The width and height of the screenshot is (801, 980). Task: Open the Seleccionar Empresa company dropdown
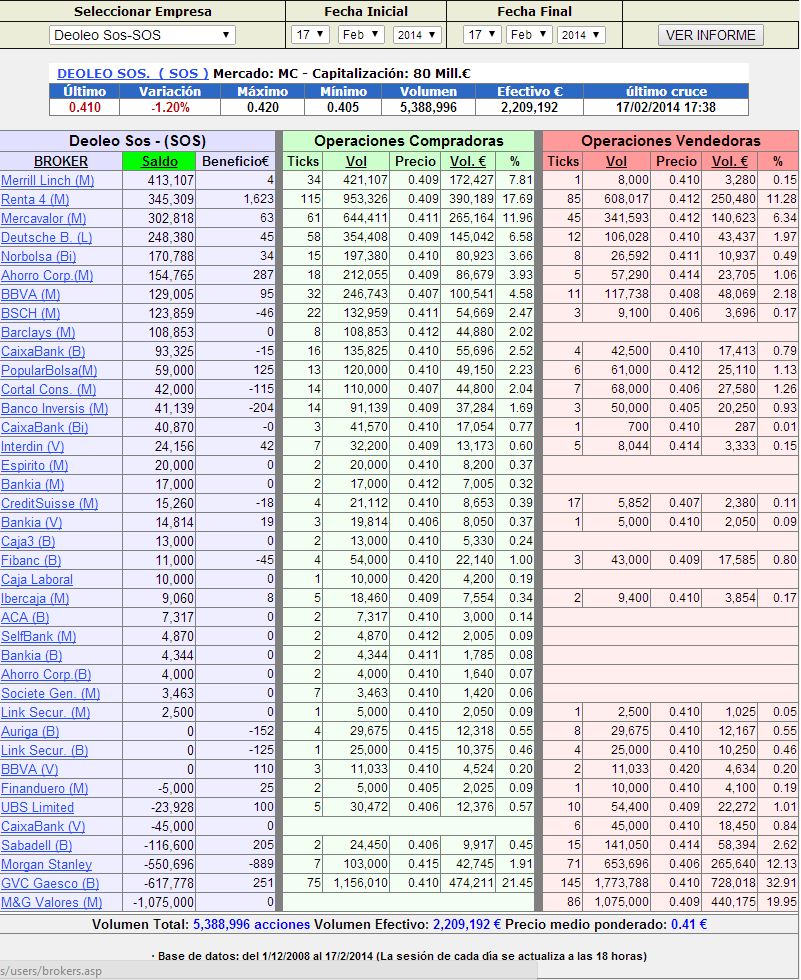pyautogui.click(x=142, y=35)
